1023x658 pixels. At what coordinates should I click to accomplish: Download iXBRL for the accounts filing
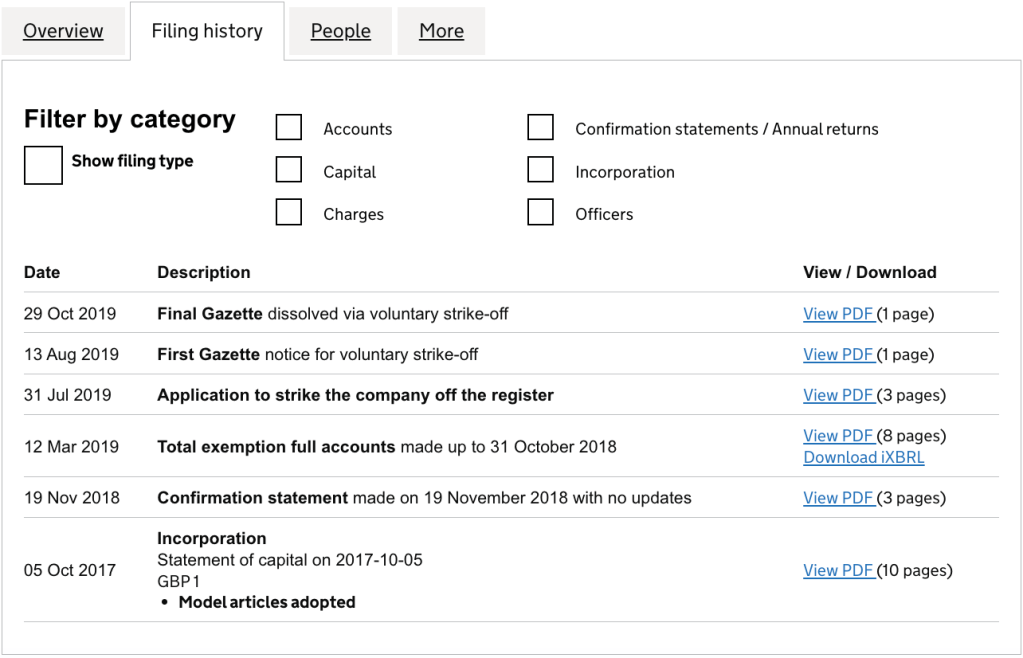pos(863,458)
